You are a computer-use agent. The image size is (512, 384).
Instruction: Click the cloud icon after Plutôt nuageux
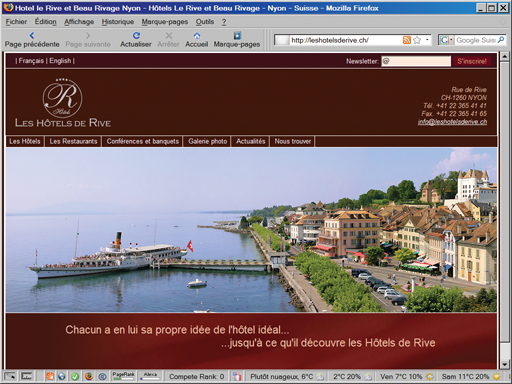320,377
